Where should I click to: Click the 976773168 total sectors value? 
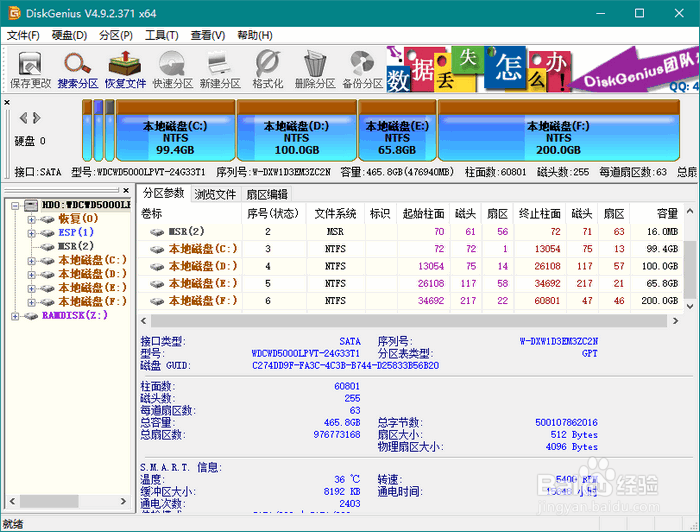(337, 434)
